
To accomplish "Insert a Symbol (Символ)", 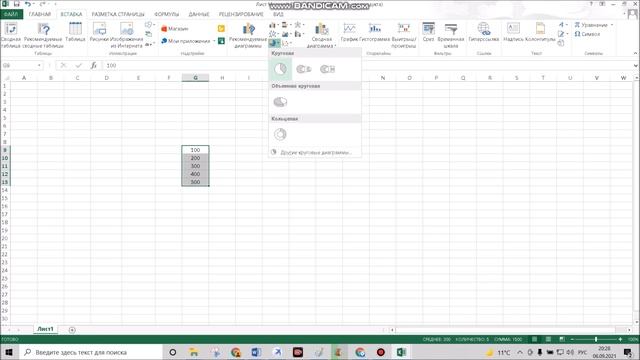I will coord(587,34).
